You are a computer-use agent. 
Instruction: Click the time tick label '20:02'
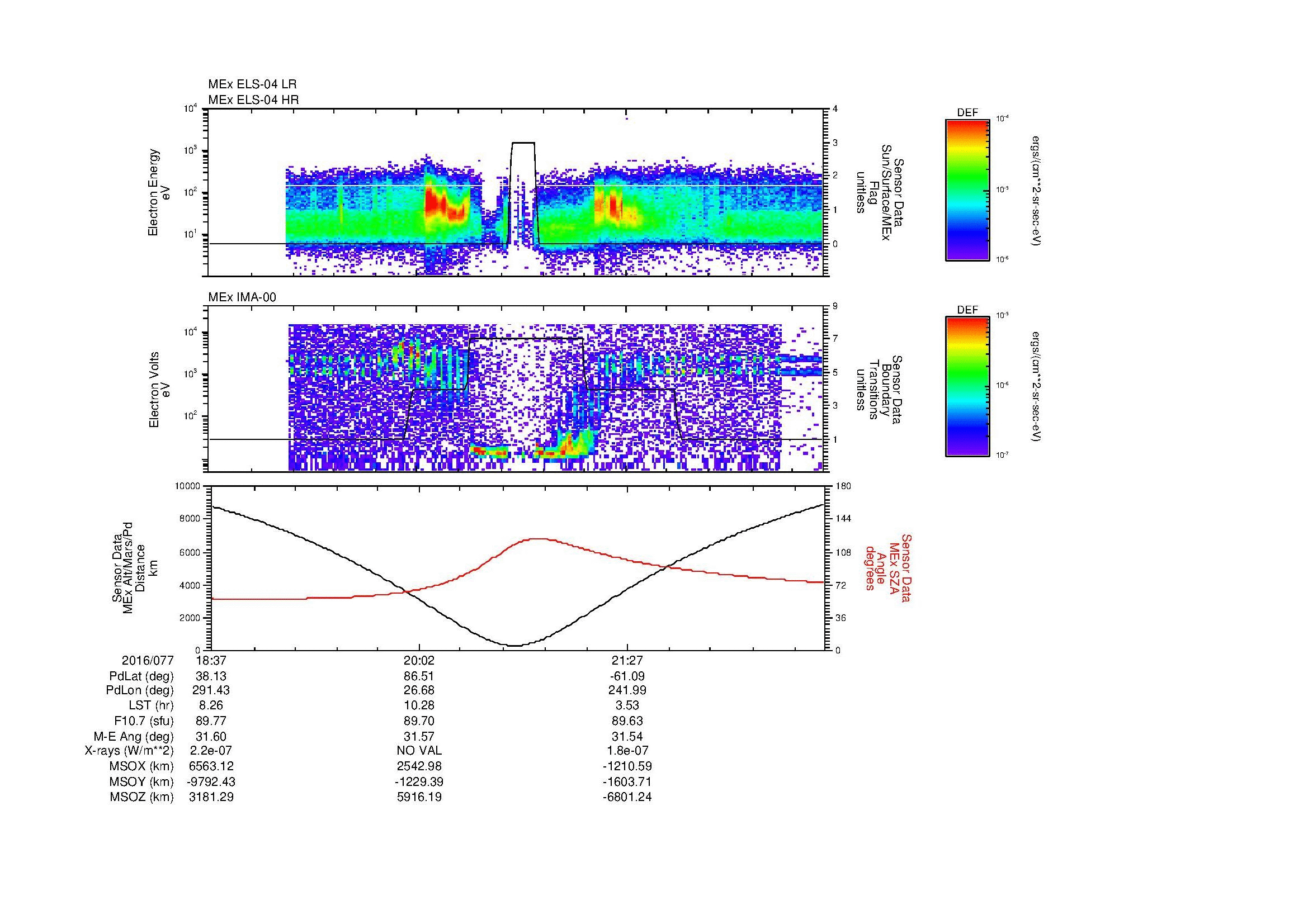pos(419,660)
